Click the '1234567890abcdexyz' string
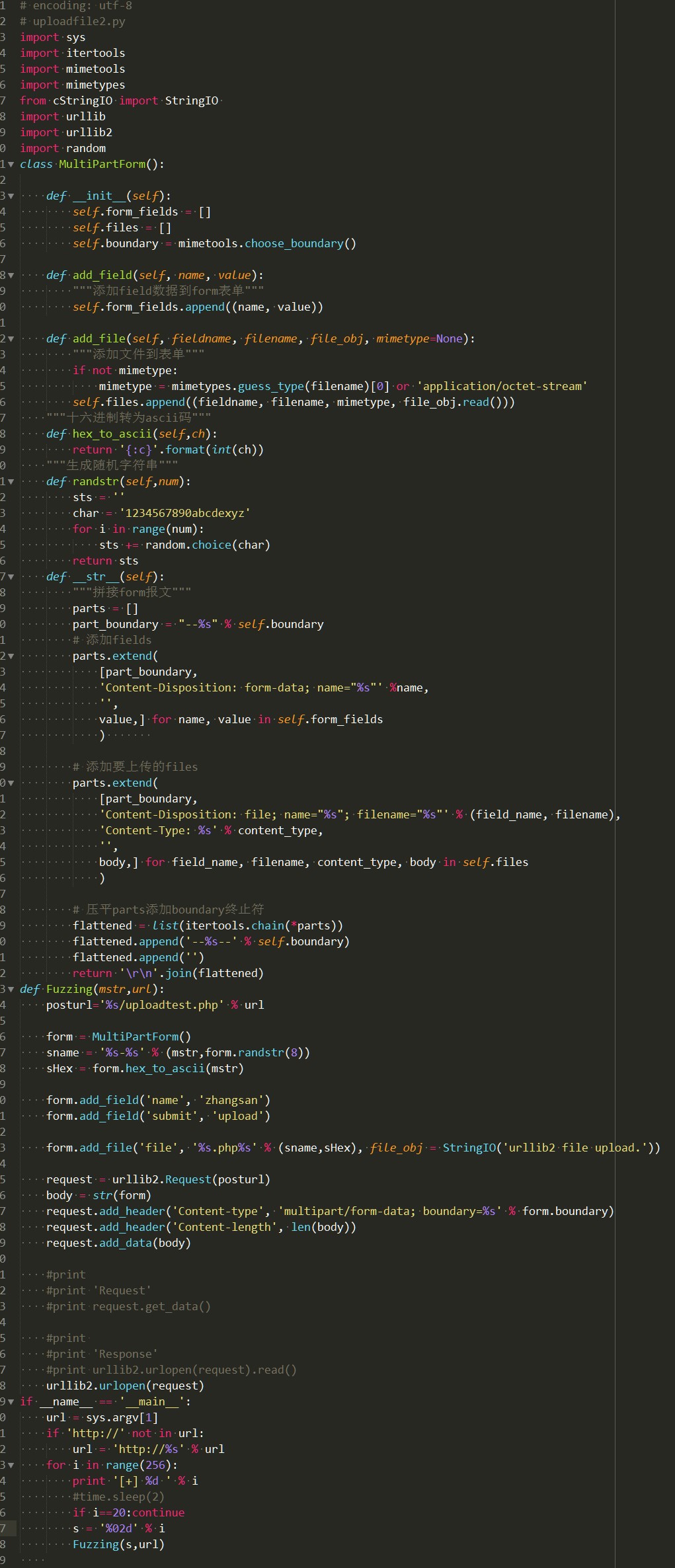The height and width of the screenshot is (1568, 675). coord(185,513)
